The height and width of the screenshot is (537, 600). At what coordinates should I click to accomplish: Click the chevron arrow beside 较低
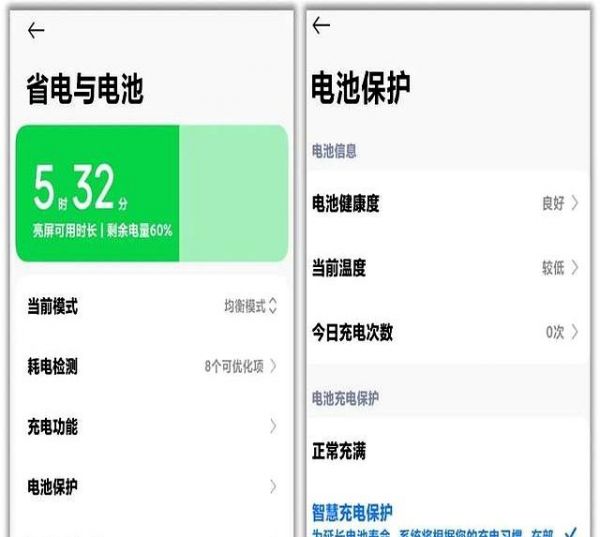(x=575, y=268)
